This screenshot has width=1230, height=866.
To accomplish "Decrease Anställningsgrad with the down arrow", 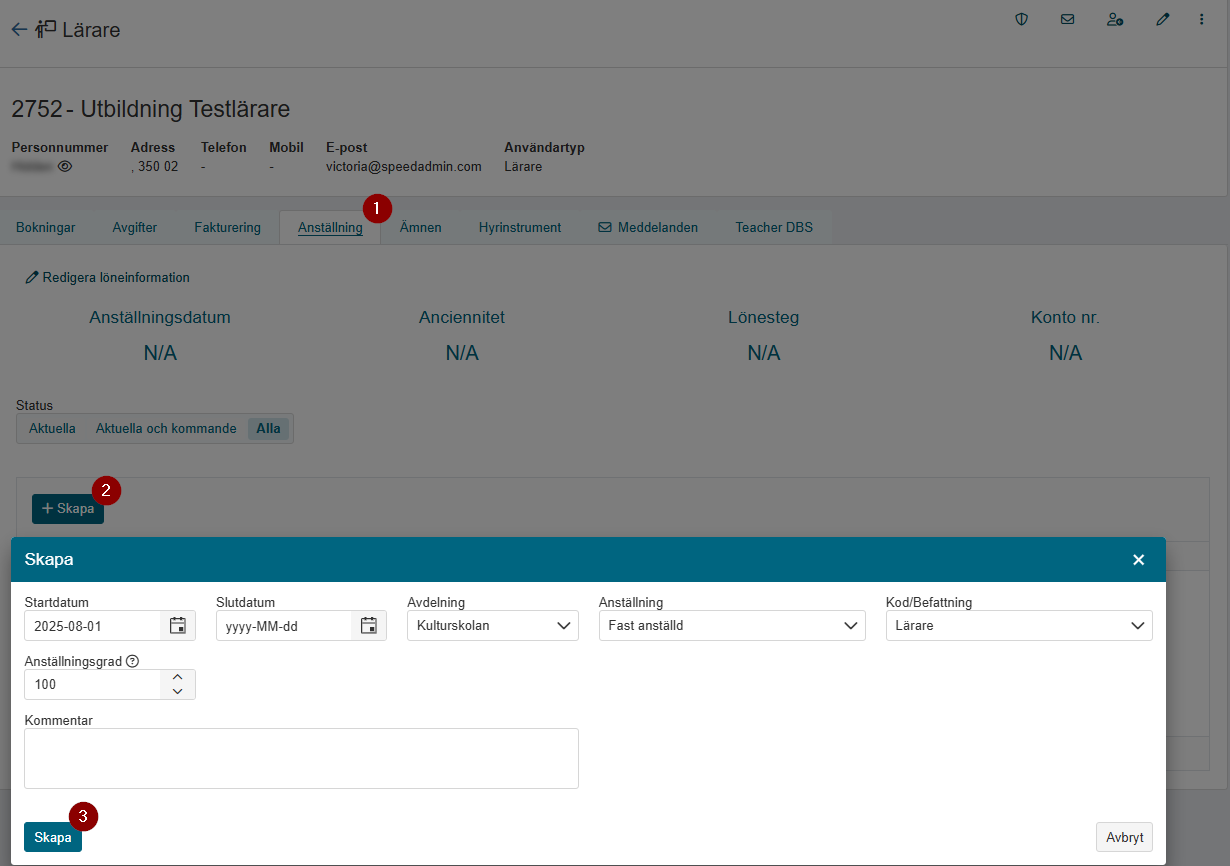I will point(178,691).
